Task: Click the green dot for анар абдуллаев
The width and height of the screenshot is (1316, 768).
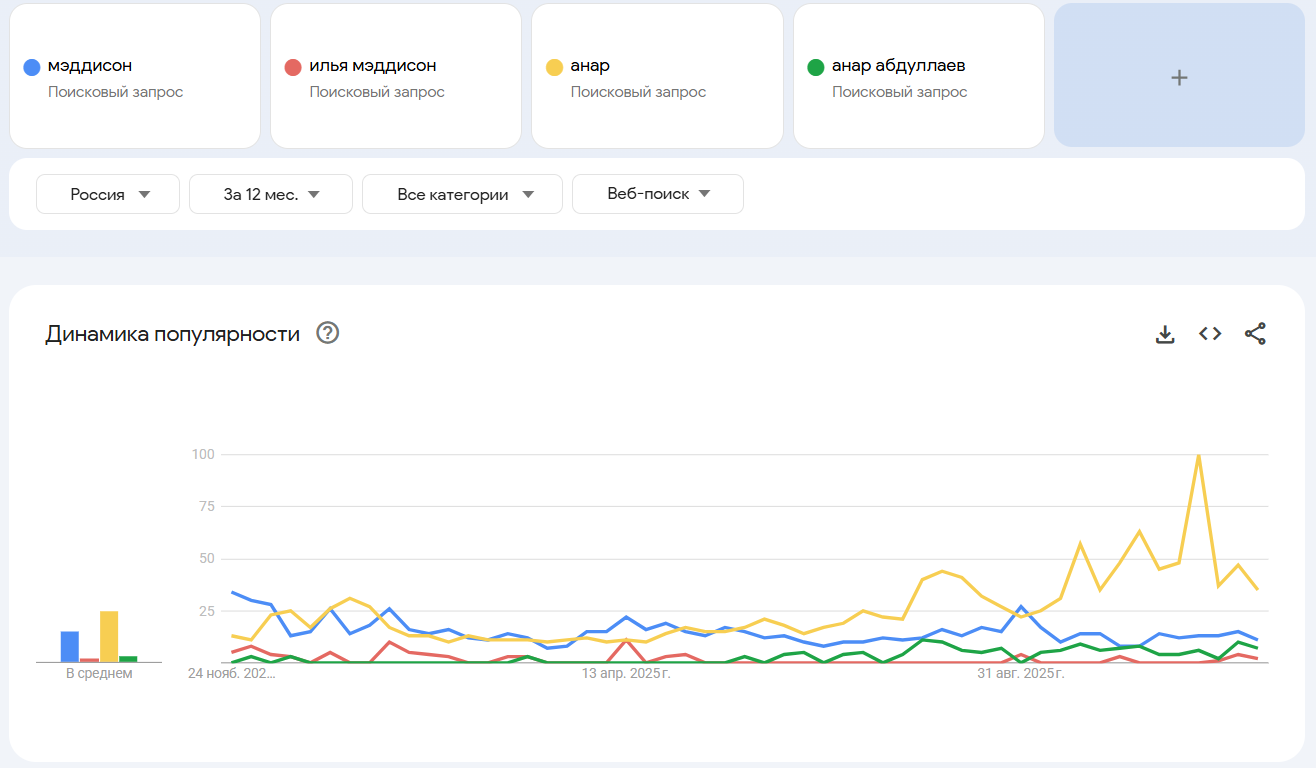Action: pyautogui.click(x=816, y=68)
